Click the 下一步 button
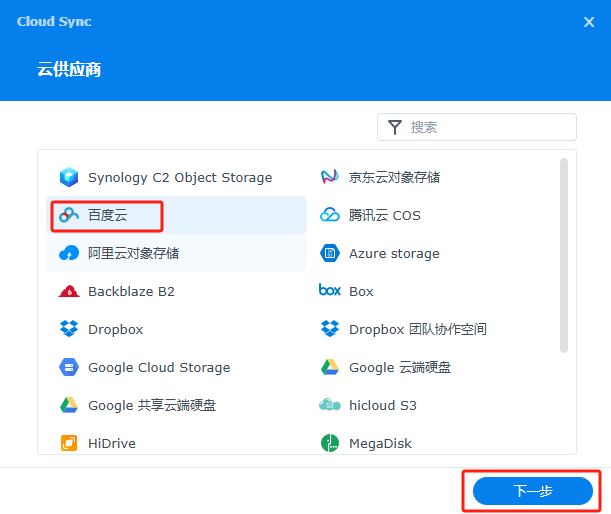 (x=533, y=491)
